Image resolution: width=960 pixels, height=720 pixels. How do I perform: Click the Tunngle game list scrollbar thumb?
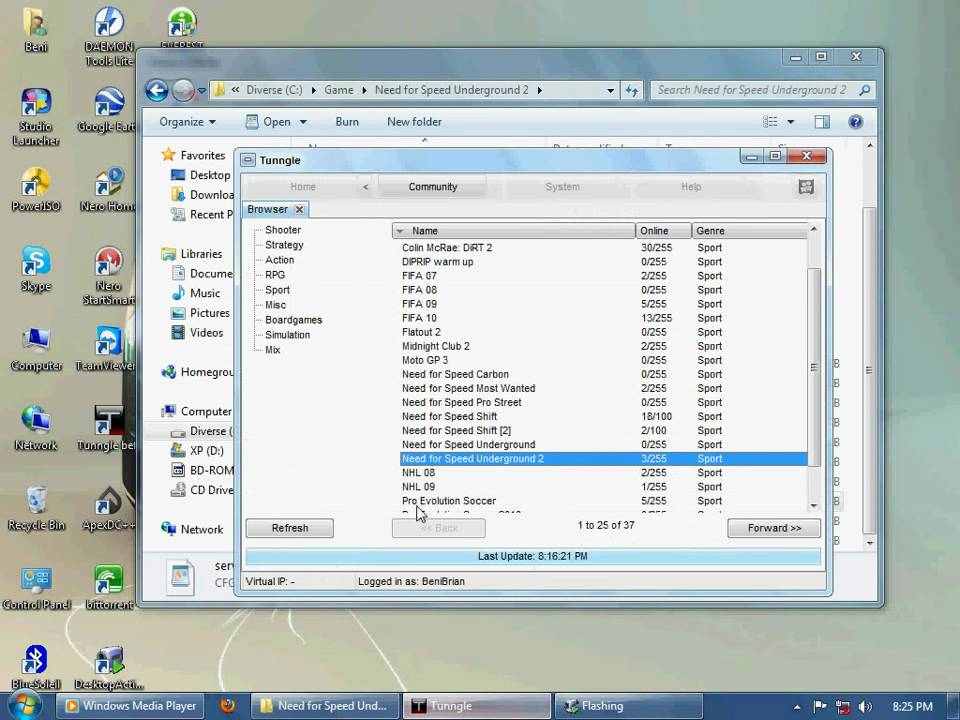point(814,367)
